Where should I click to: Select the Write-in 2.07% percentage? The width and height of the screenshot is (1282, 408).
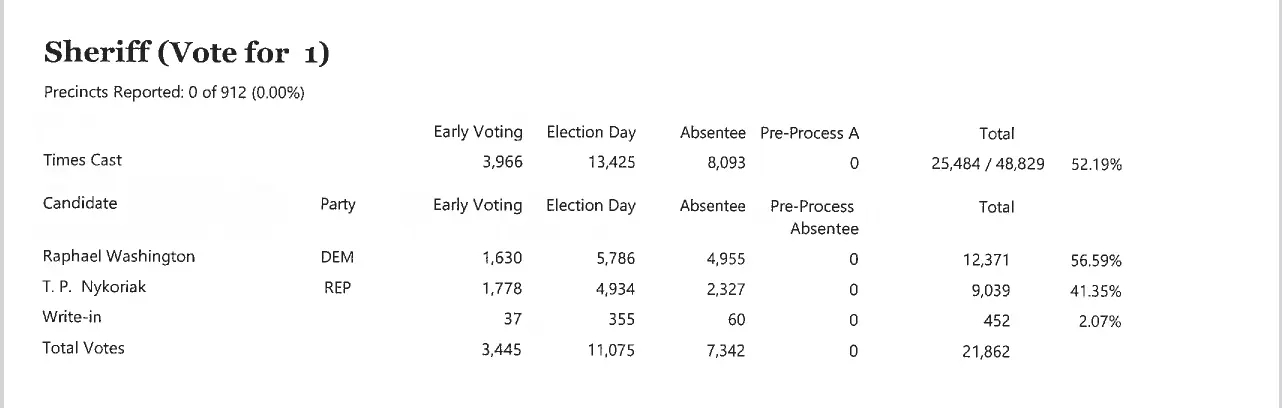1099,322
